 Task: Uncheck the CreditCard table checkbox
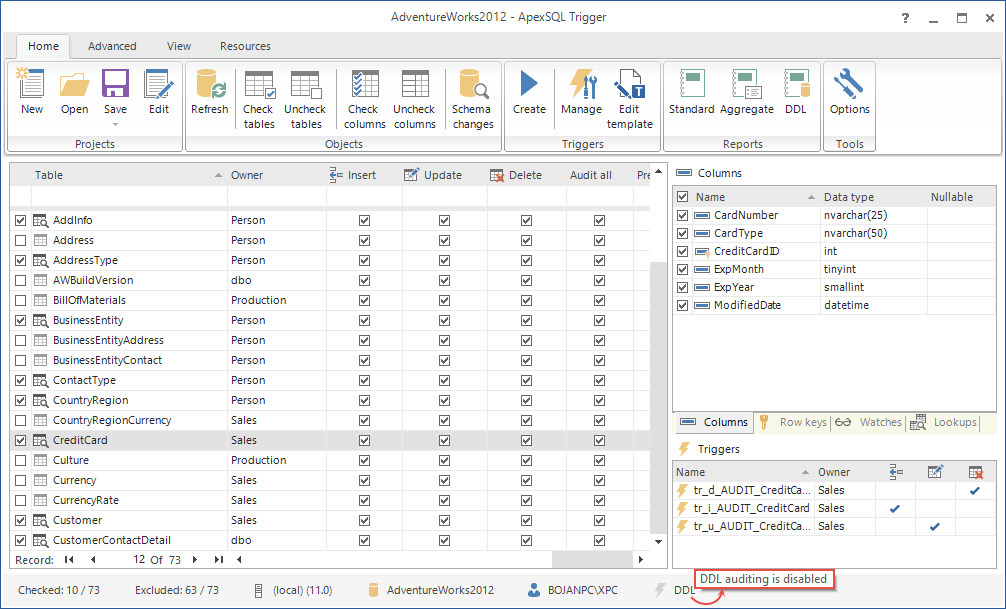coord(21,440)
